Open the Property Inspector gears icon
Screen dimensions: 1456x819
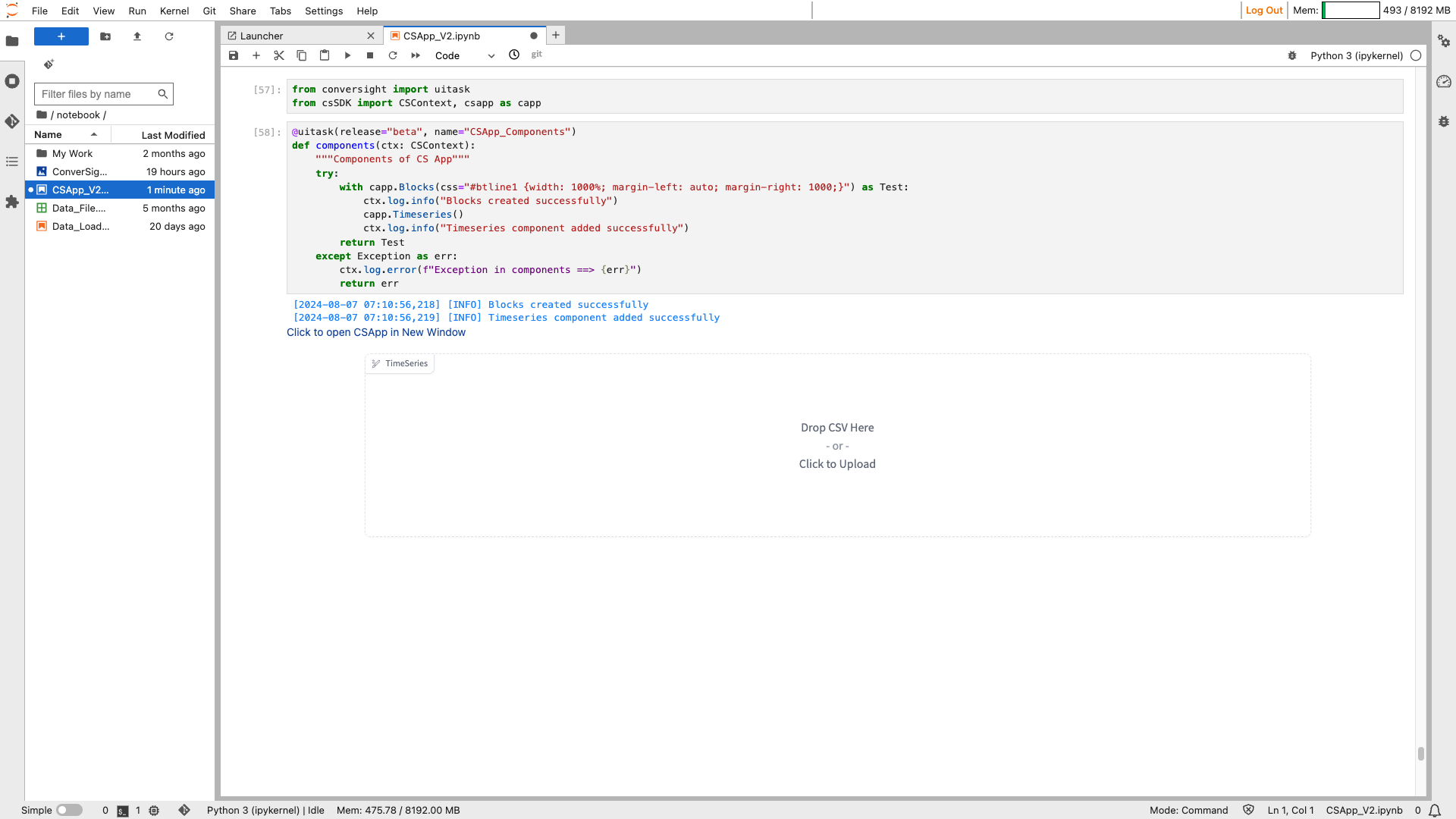pos(1444,41)
